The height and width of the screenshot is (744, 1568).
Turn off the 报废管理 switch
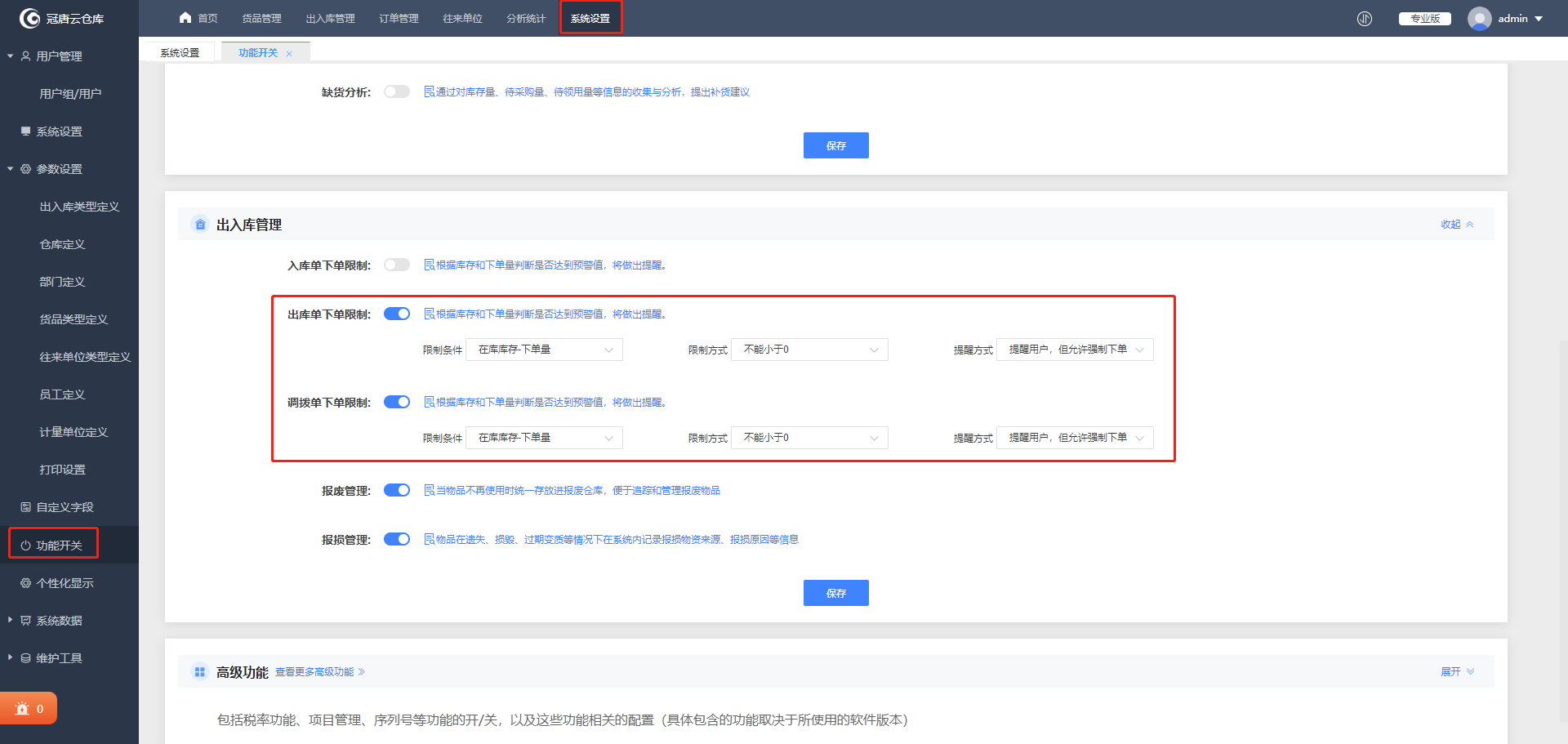(x=397, y=491)
